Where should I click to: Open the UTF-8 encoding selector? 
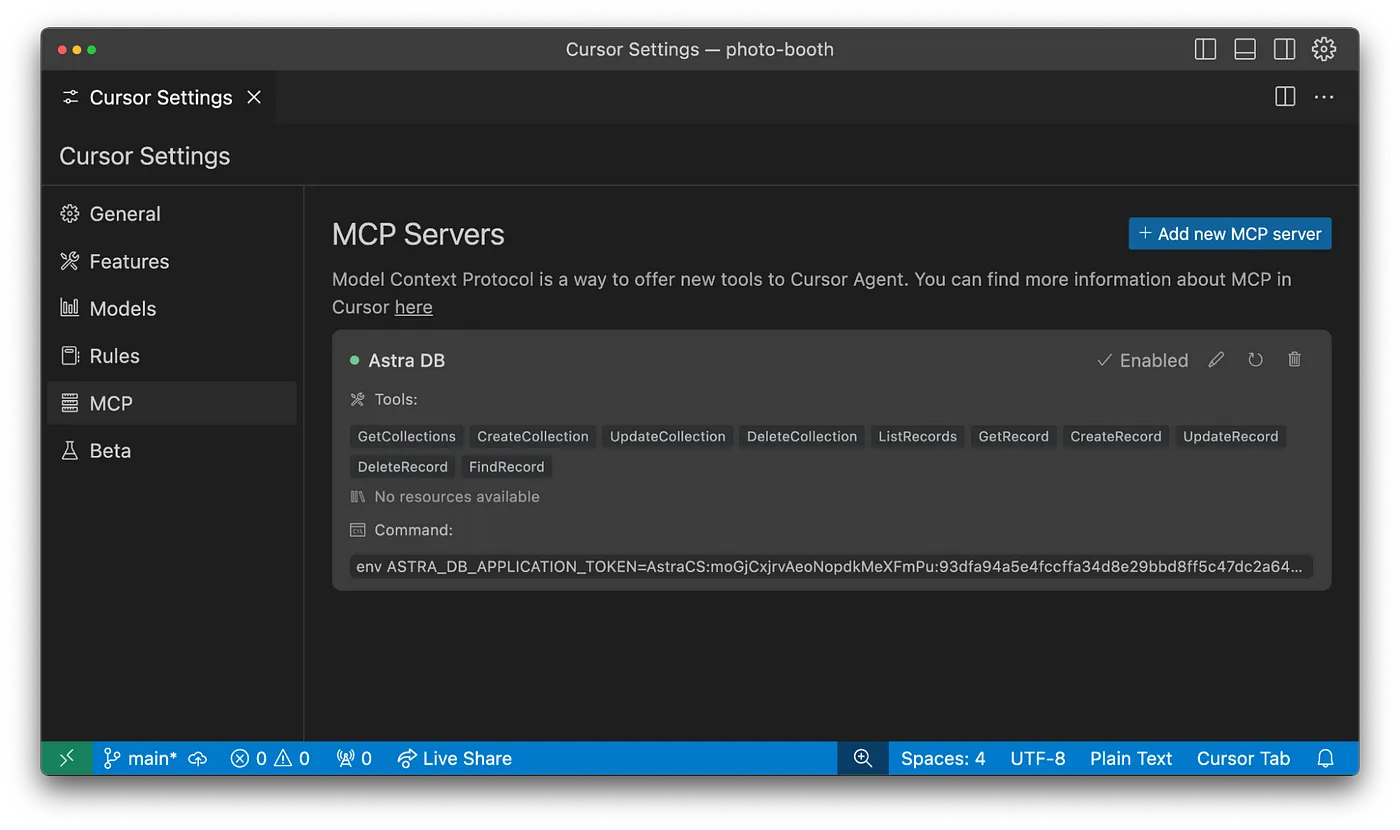pos(1037,759)
